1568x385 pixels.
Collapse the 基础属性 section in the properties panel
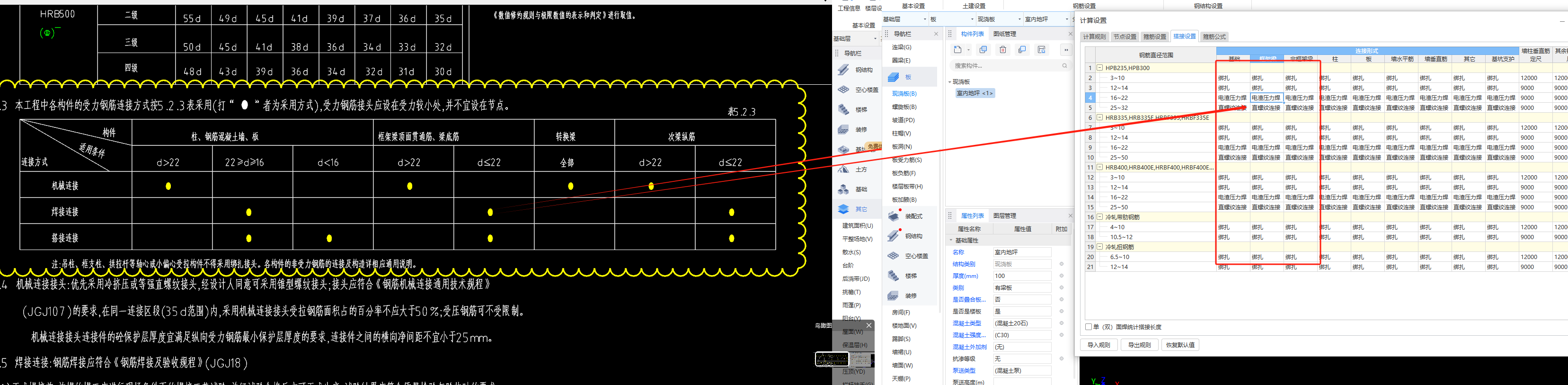click(x=951, y=241)
